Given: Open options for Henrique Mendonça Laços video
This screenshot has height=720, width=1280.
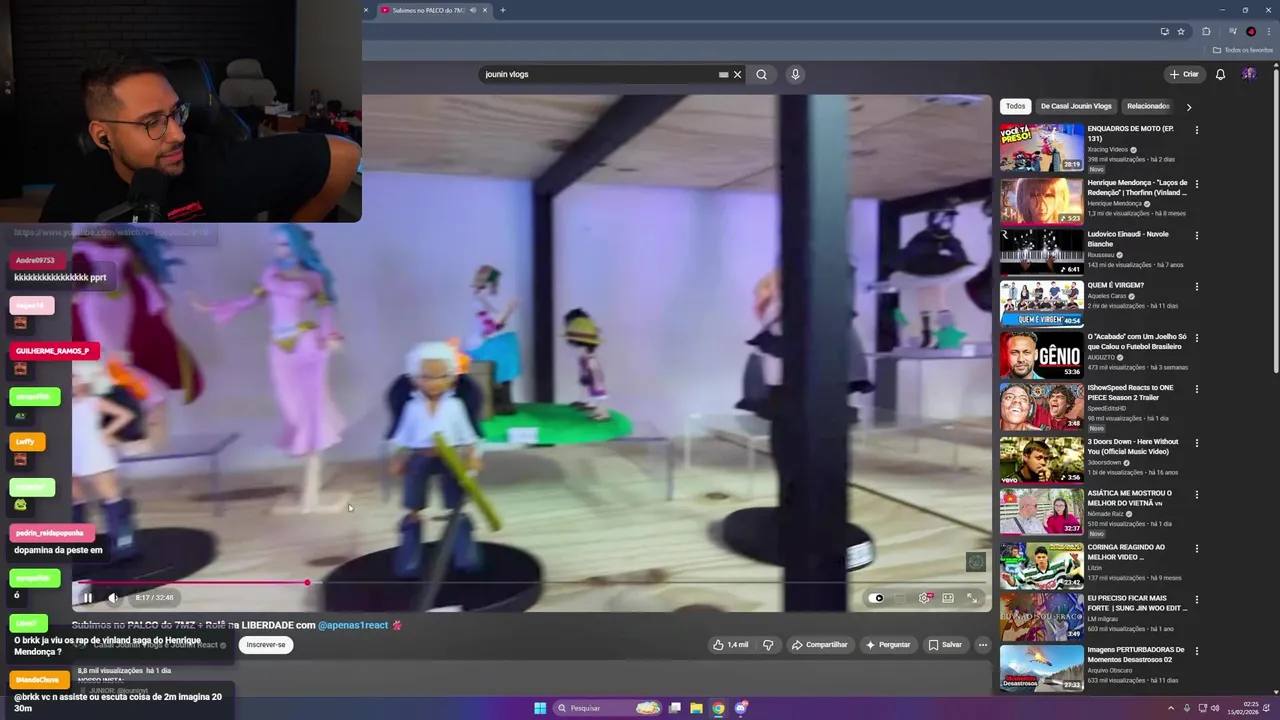Looking at the screenshot, I should point(1196,184).
